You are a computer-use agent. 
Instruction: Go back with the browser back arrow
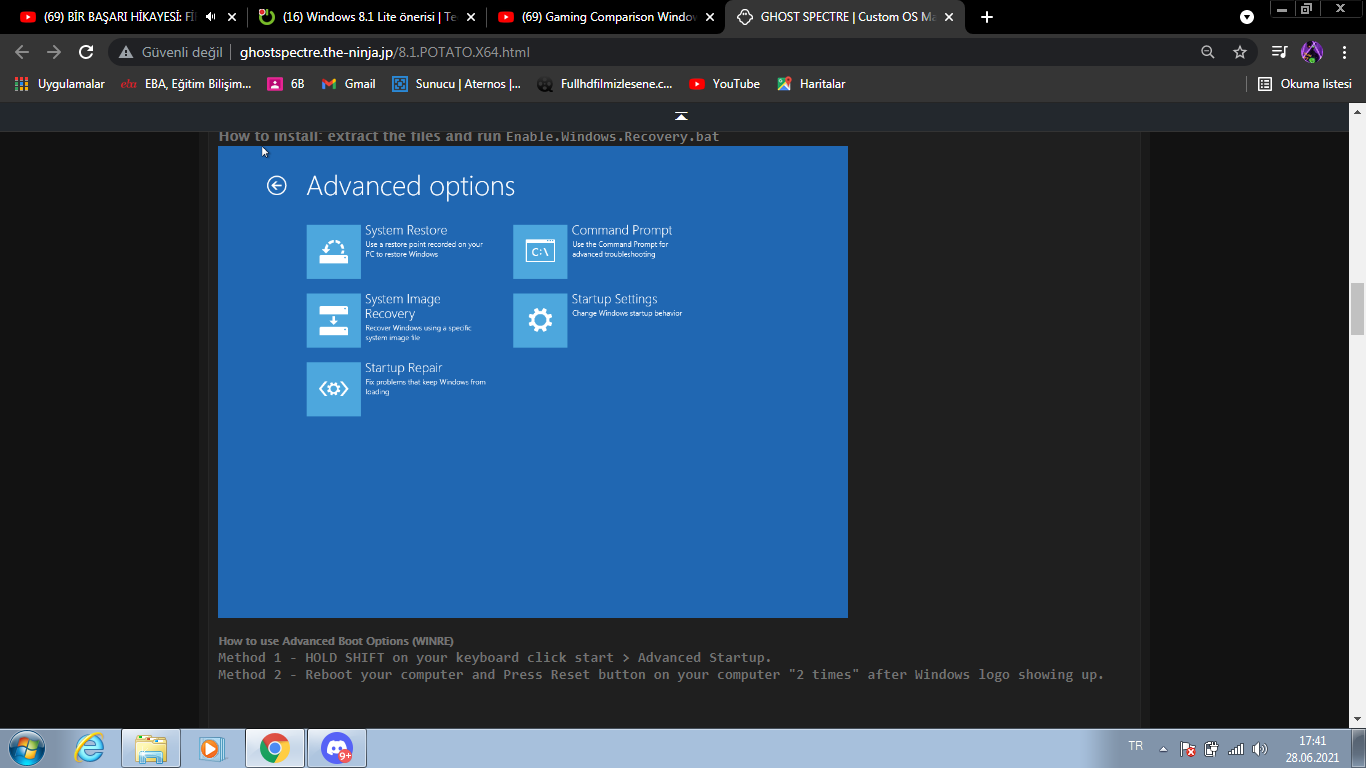coord(22,52)
